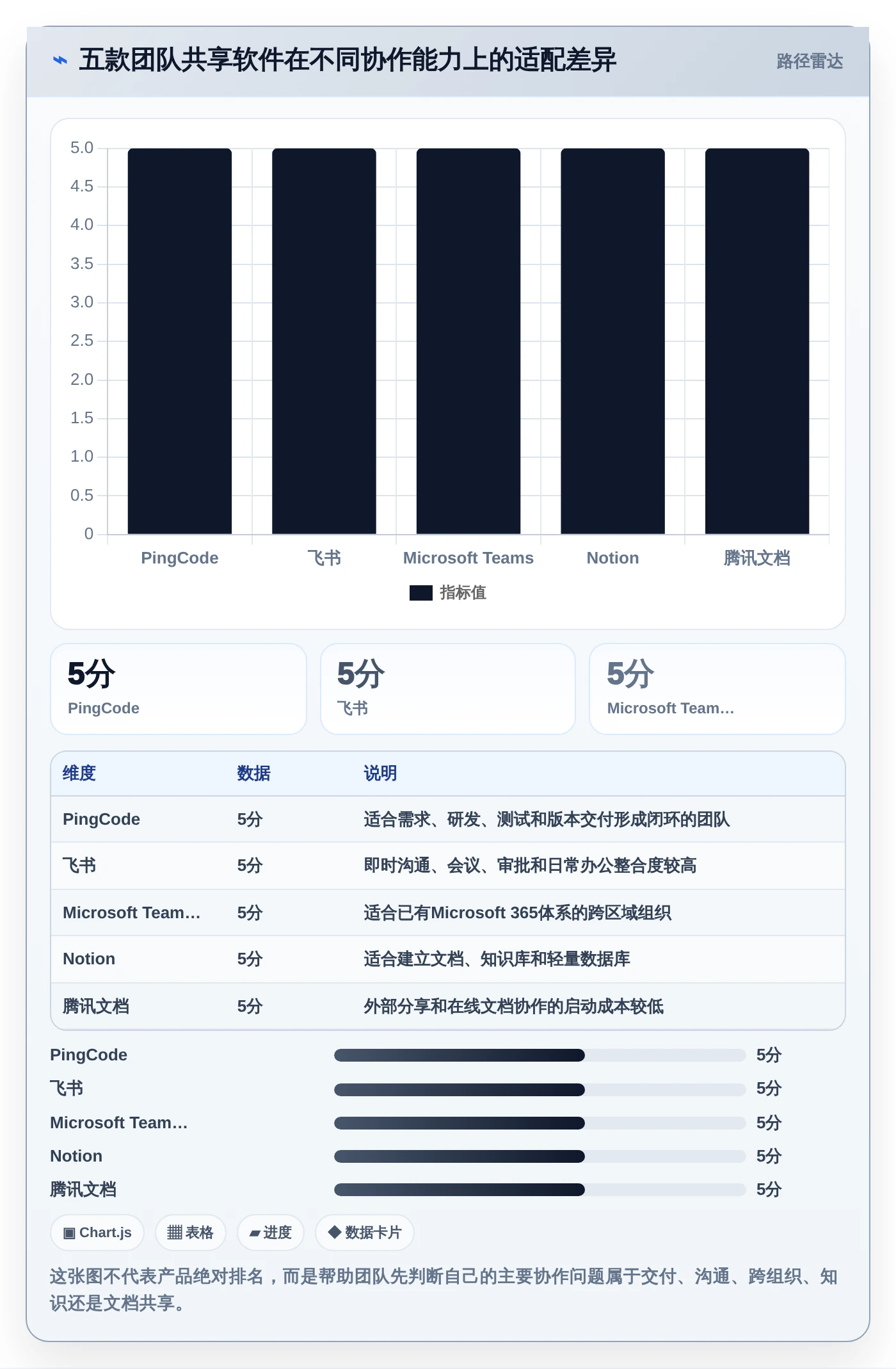Click the 腾讯文档 x-axis label
Screen dimensions: 896x1369
(x=757, y=558)
